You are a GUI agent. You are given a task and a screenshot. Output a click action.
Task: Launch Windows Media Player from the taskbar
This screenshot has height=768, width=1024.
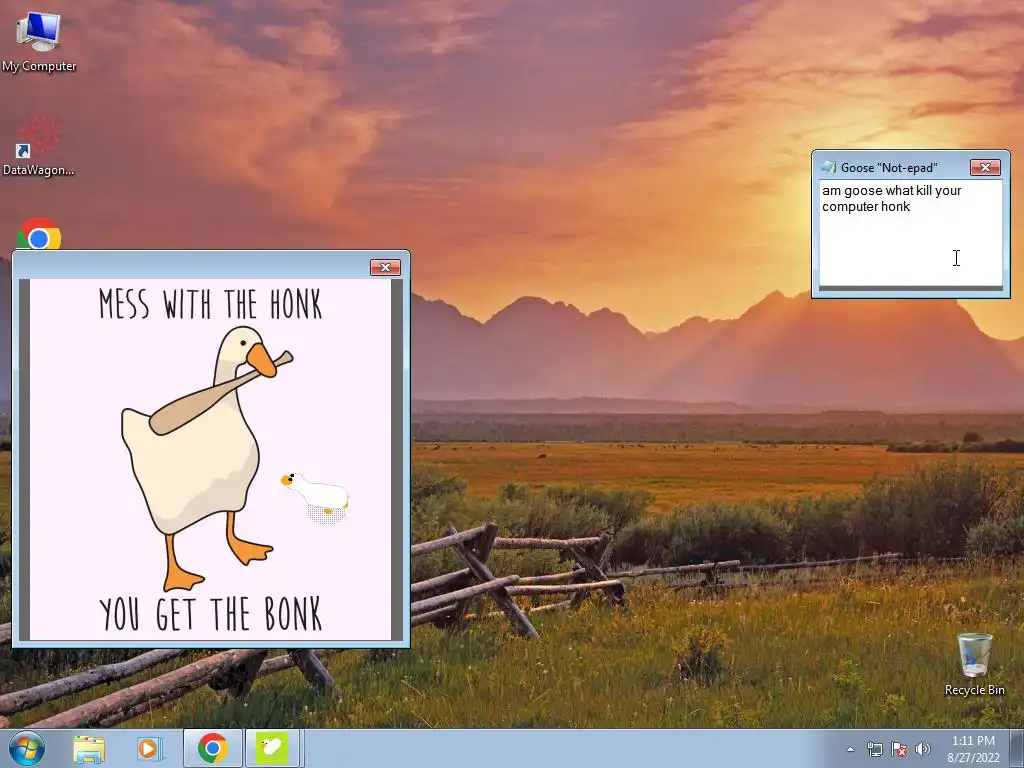[149, 748]
